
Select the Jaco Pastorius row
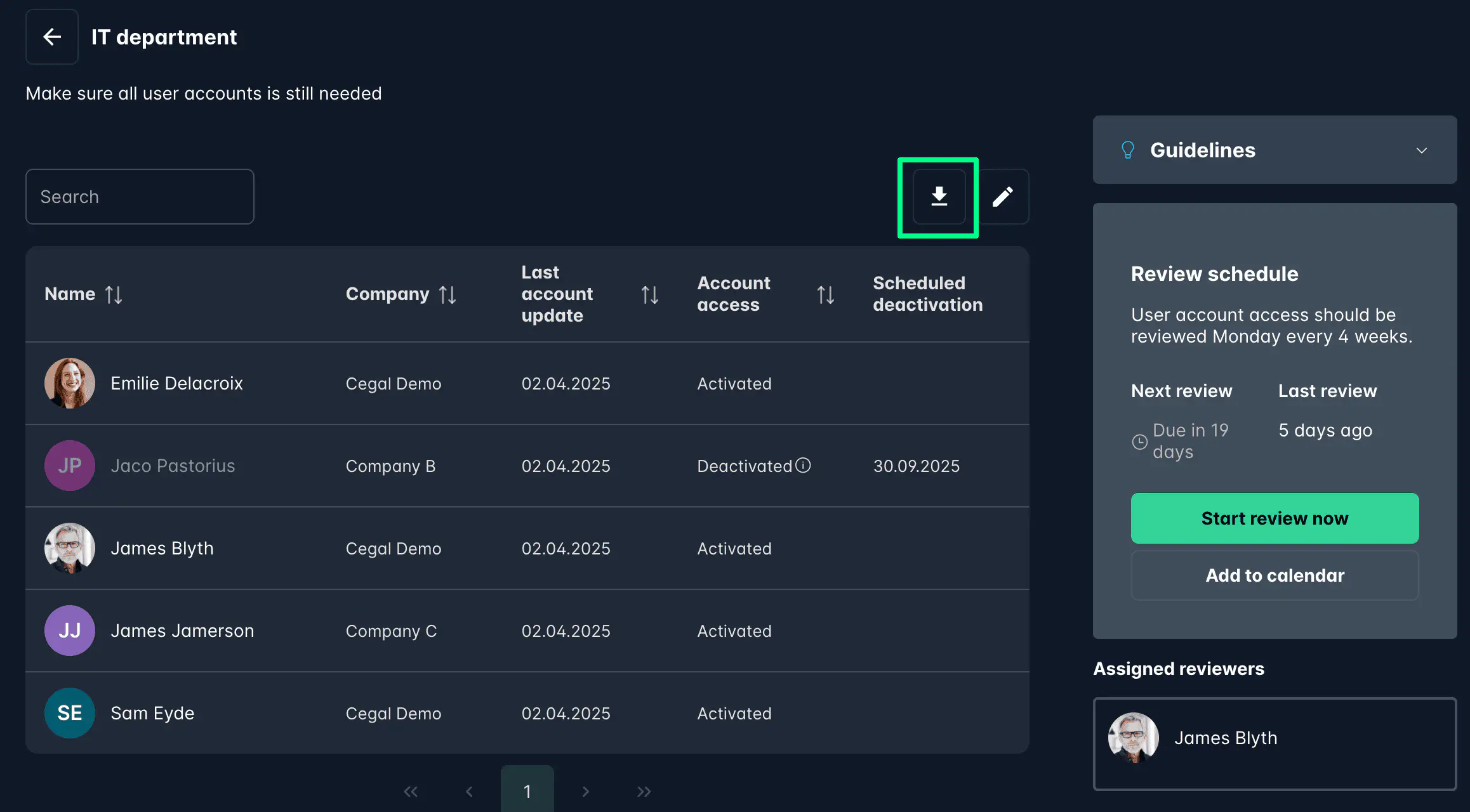click(x=173, y=466)
